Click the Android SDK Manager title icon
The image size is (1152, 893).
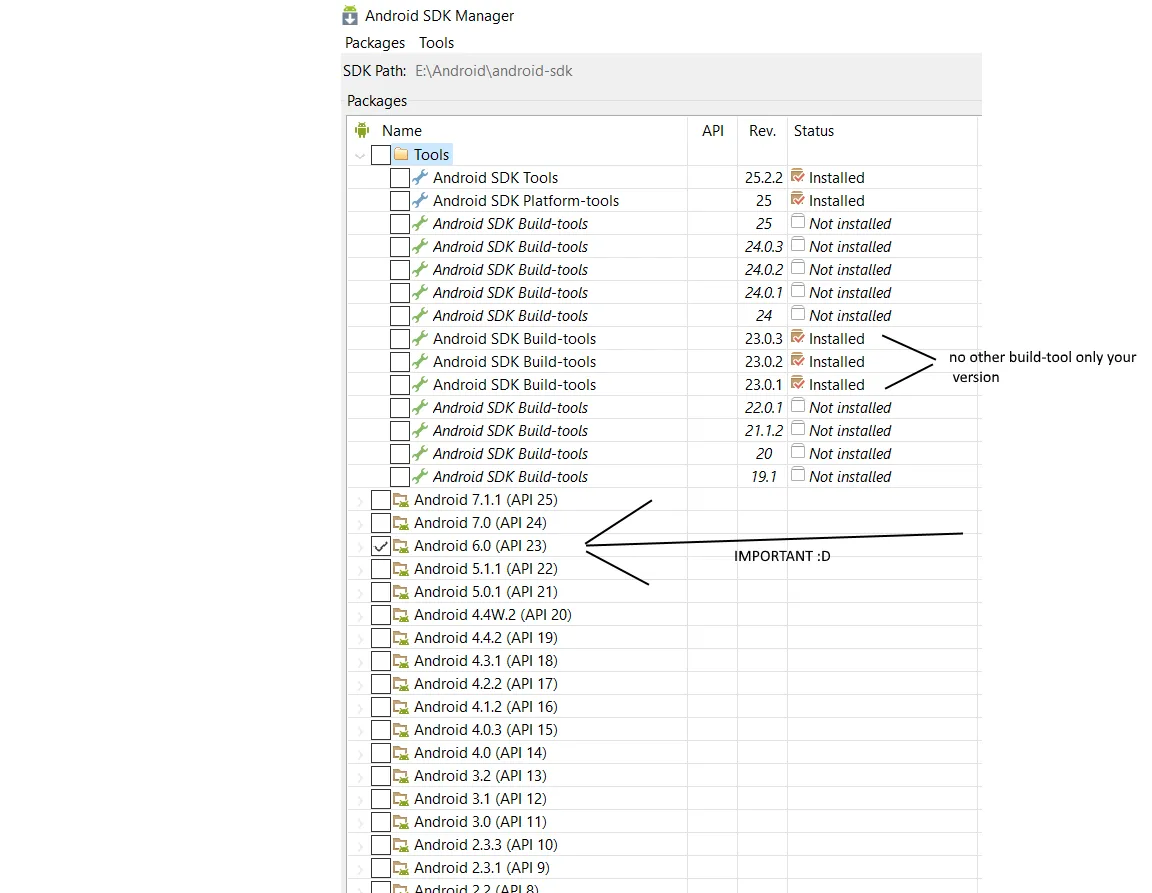(x=350, y=15)
